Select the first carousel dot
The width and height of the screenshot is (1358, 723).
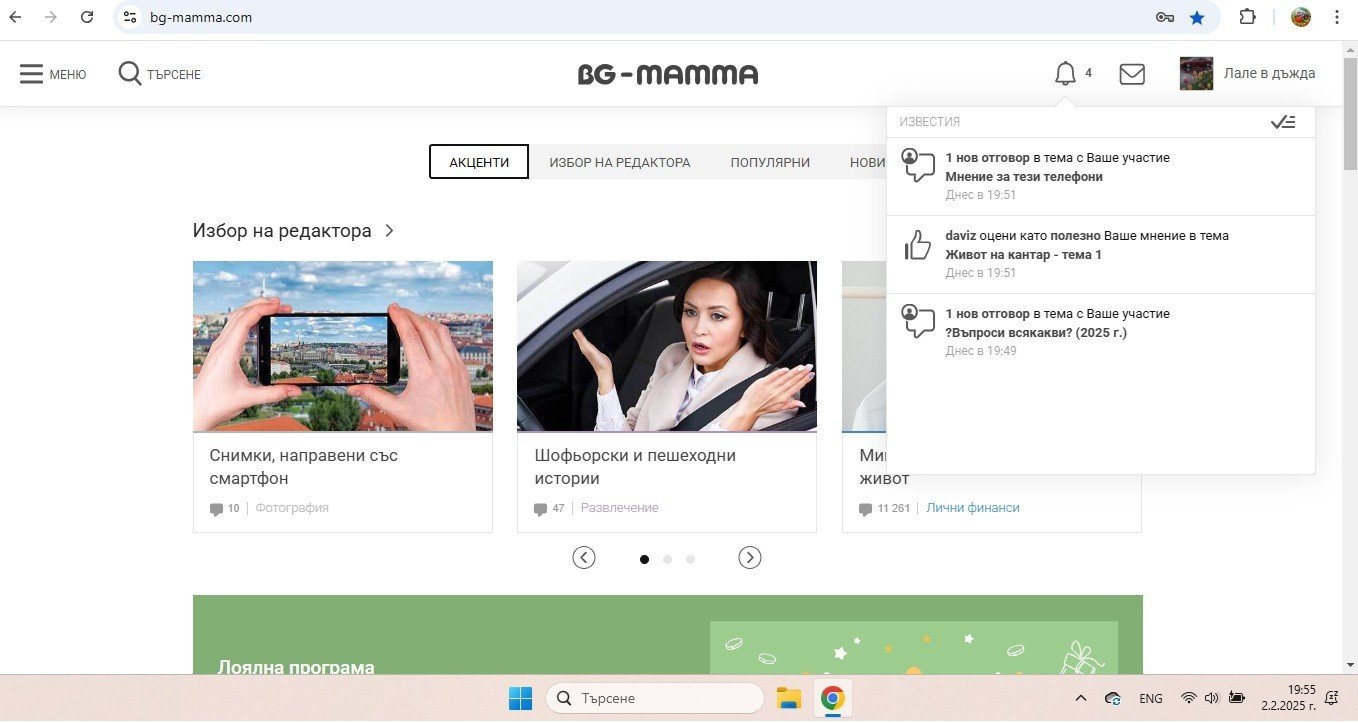pyautogui.click(x=644, y=559)
